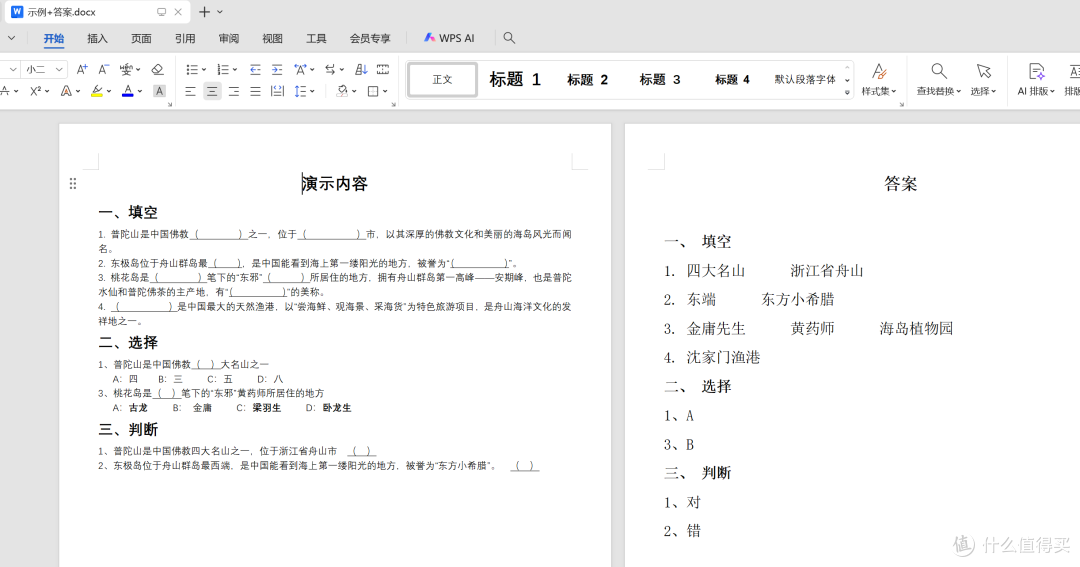The height and width of the screenshot is (567, 1080).
Task: Open the 审阅 tab
Action: coord(229,39)
